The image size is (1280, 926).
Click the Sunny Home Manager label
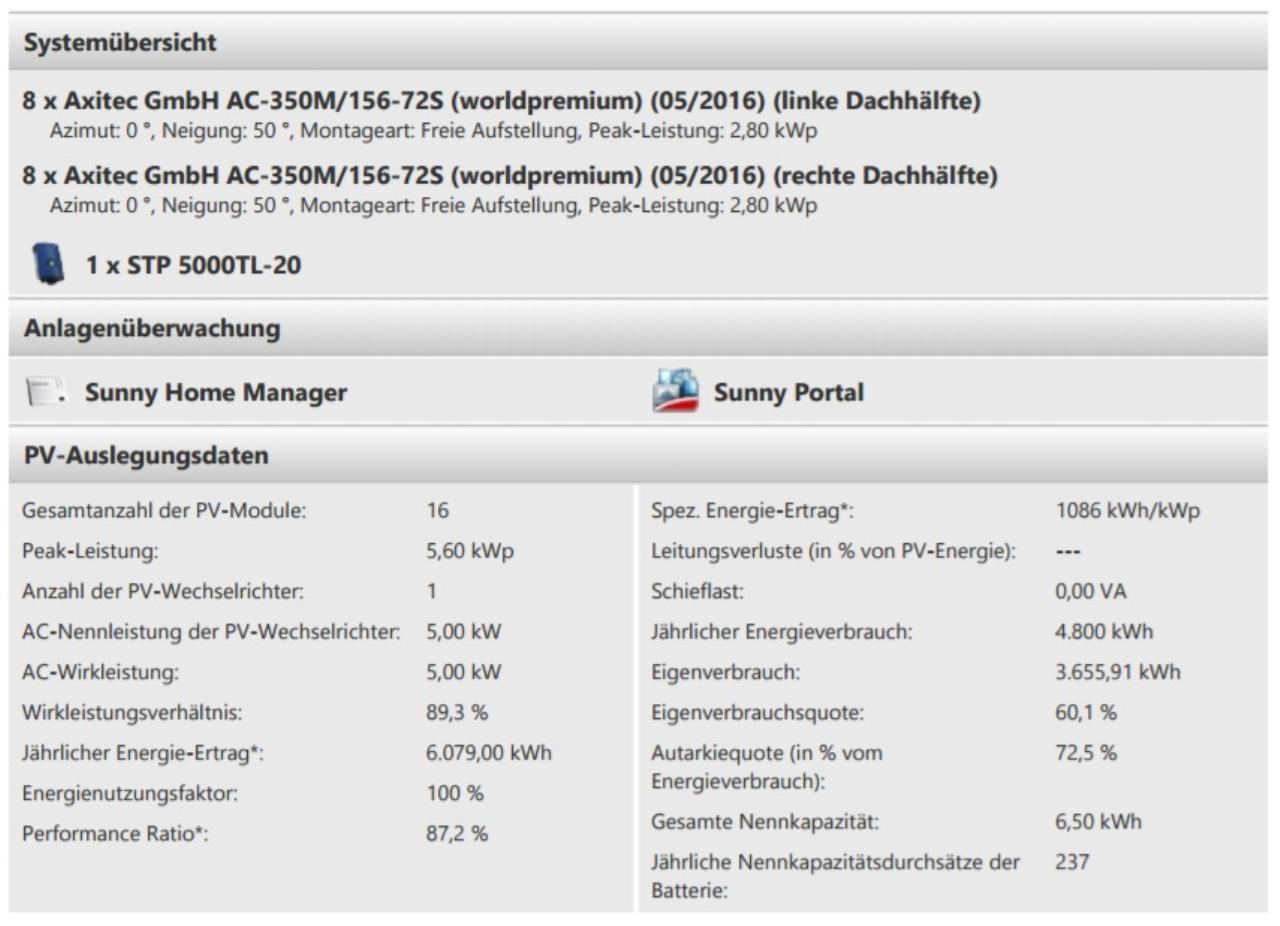click(x=216, y=393)
